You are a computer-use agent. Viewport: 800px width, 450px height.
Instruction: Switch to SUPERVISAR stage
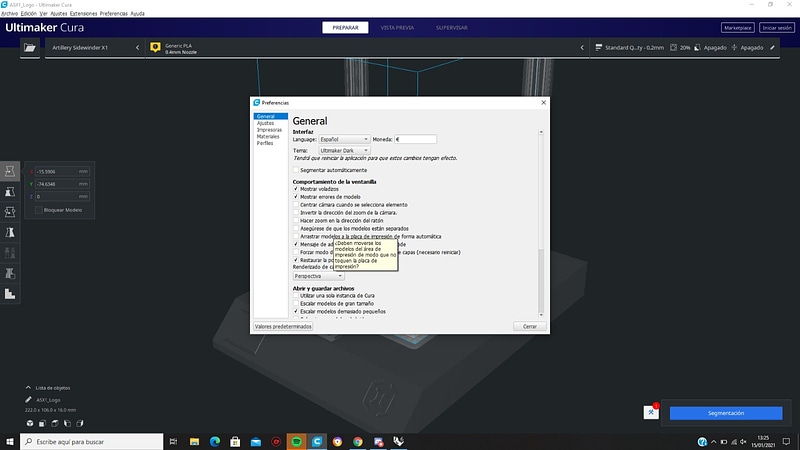452,28
